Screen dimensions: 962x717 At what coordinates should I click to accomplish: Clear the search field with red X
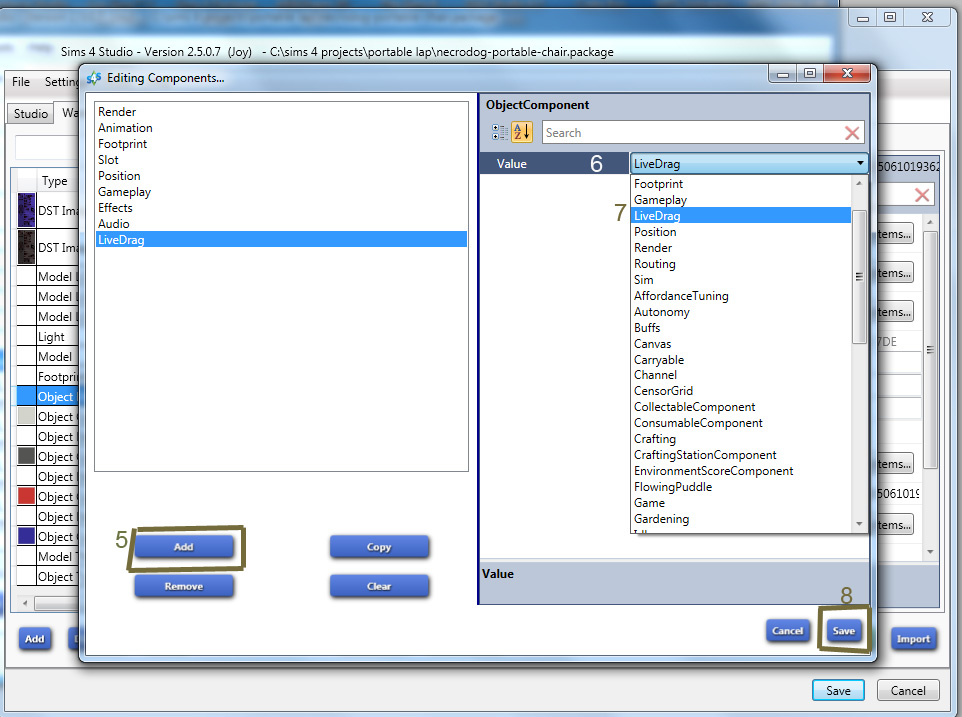click(x=852, y=133)
